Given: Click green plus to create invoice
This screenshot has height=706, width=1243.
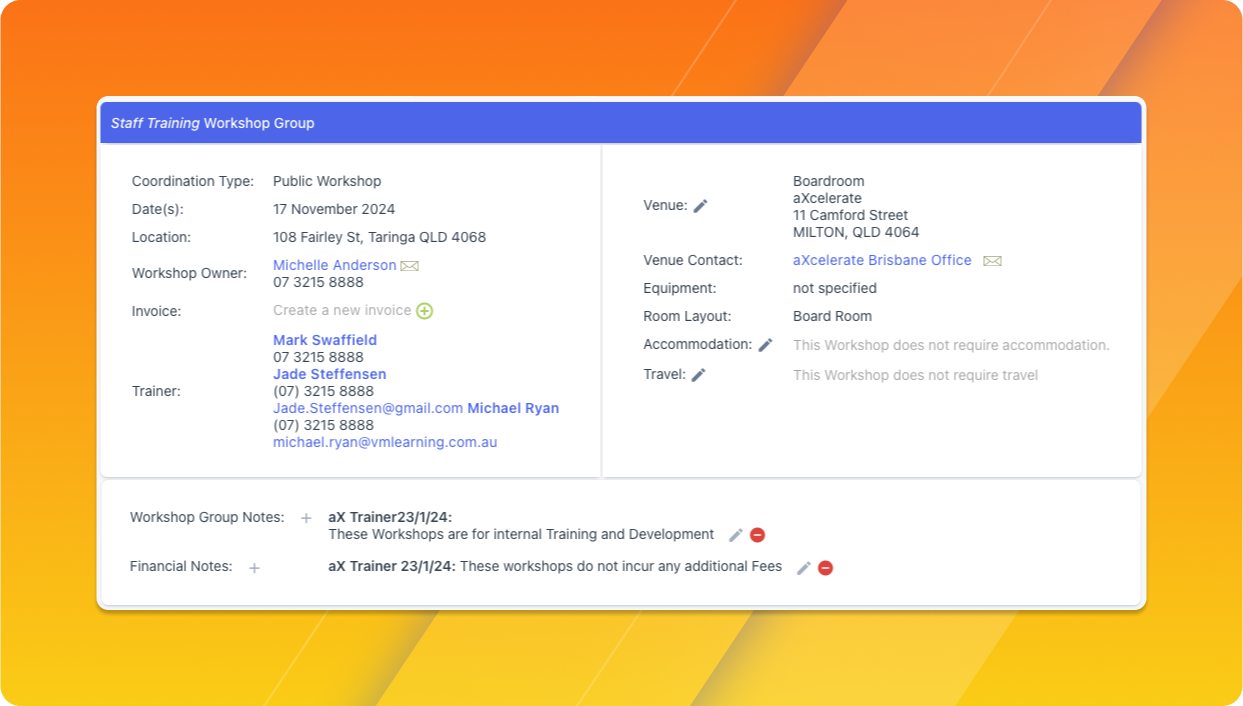Looking at the screenshot, I should pyautogui.click(x=424, y=311).
